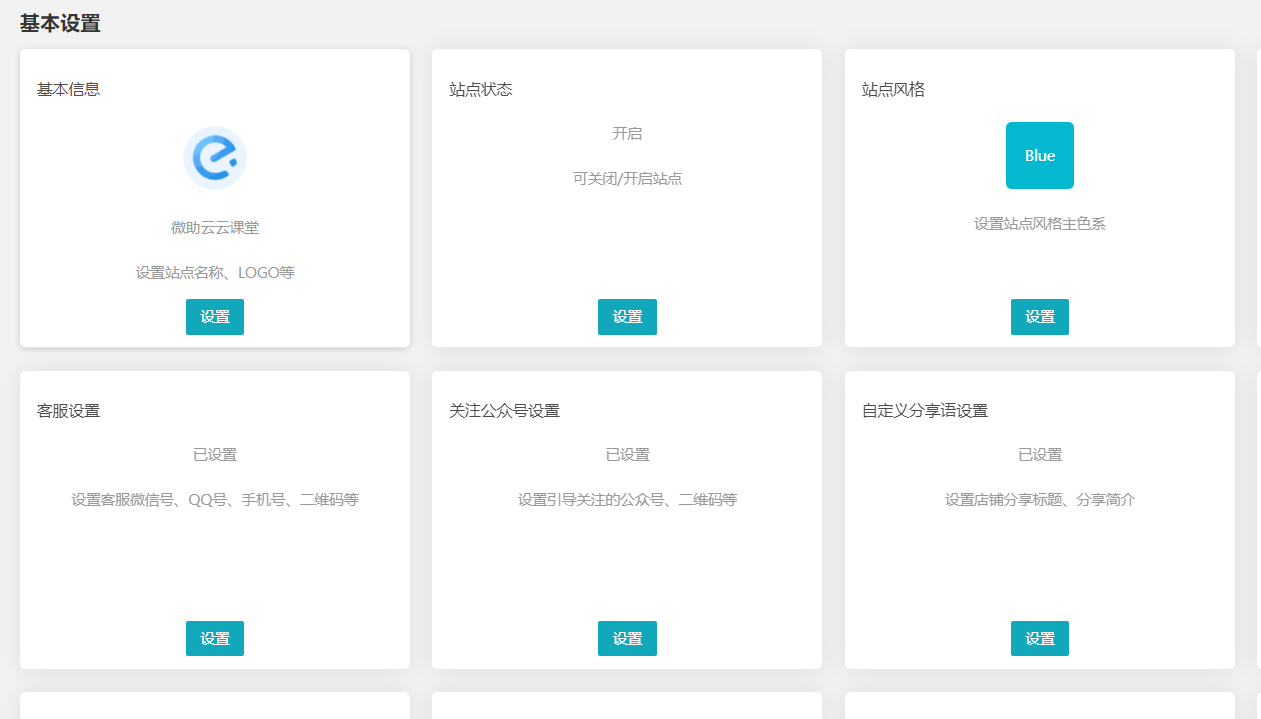Click the 设置引导关注的公众号、二维码等 description
Image resolution: width=1261 pixels, height=719 pixels.
(x=627, y=500)
